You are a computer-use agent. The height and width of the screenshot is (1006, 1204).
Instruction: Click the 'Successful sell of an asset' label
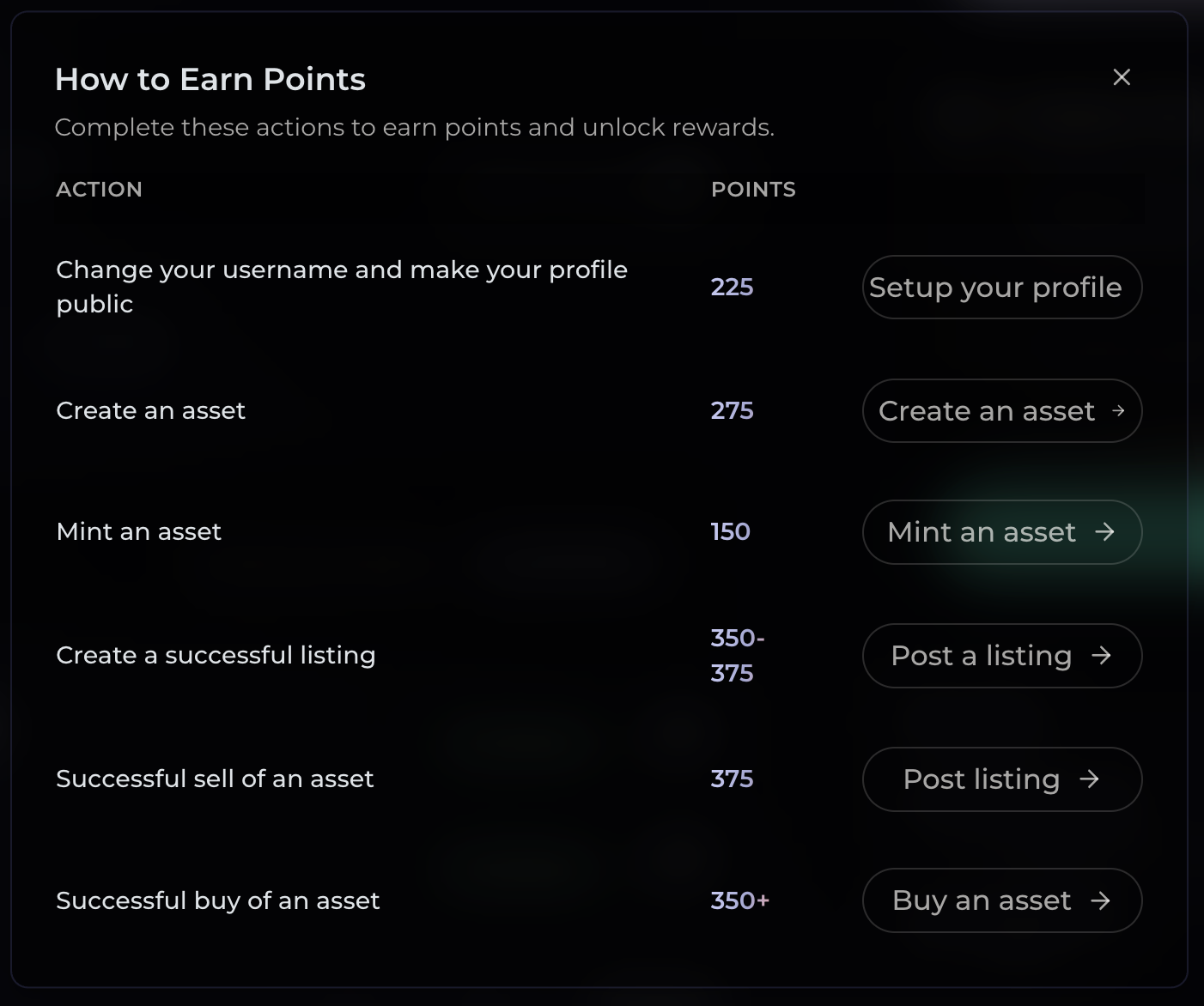pyautogui.click(x=215, y=779)
